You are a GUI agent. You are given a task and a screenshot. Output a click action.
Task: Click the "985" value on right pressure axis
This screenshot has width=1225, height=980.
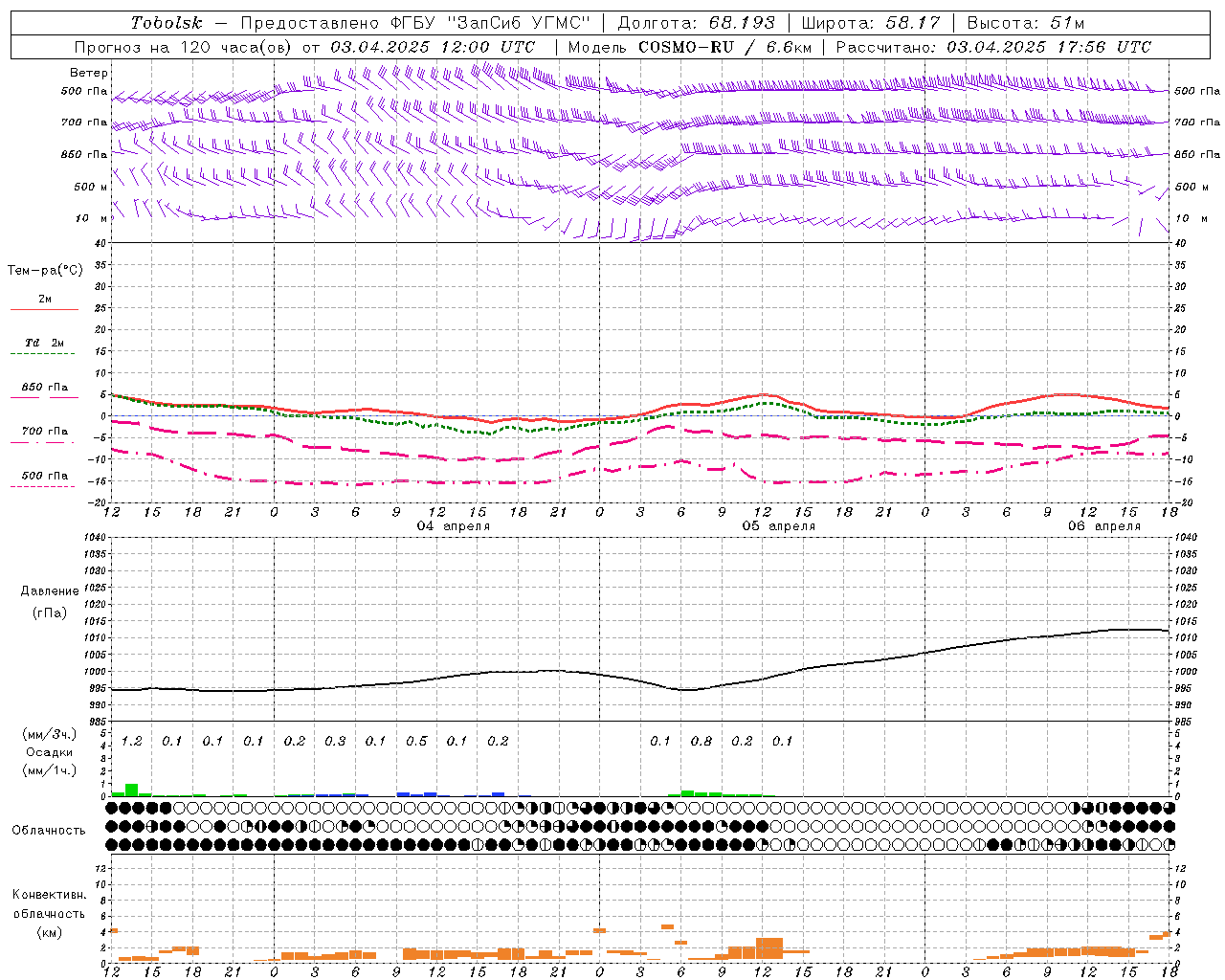click(1185, 723)
